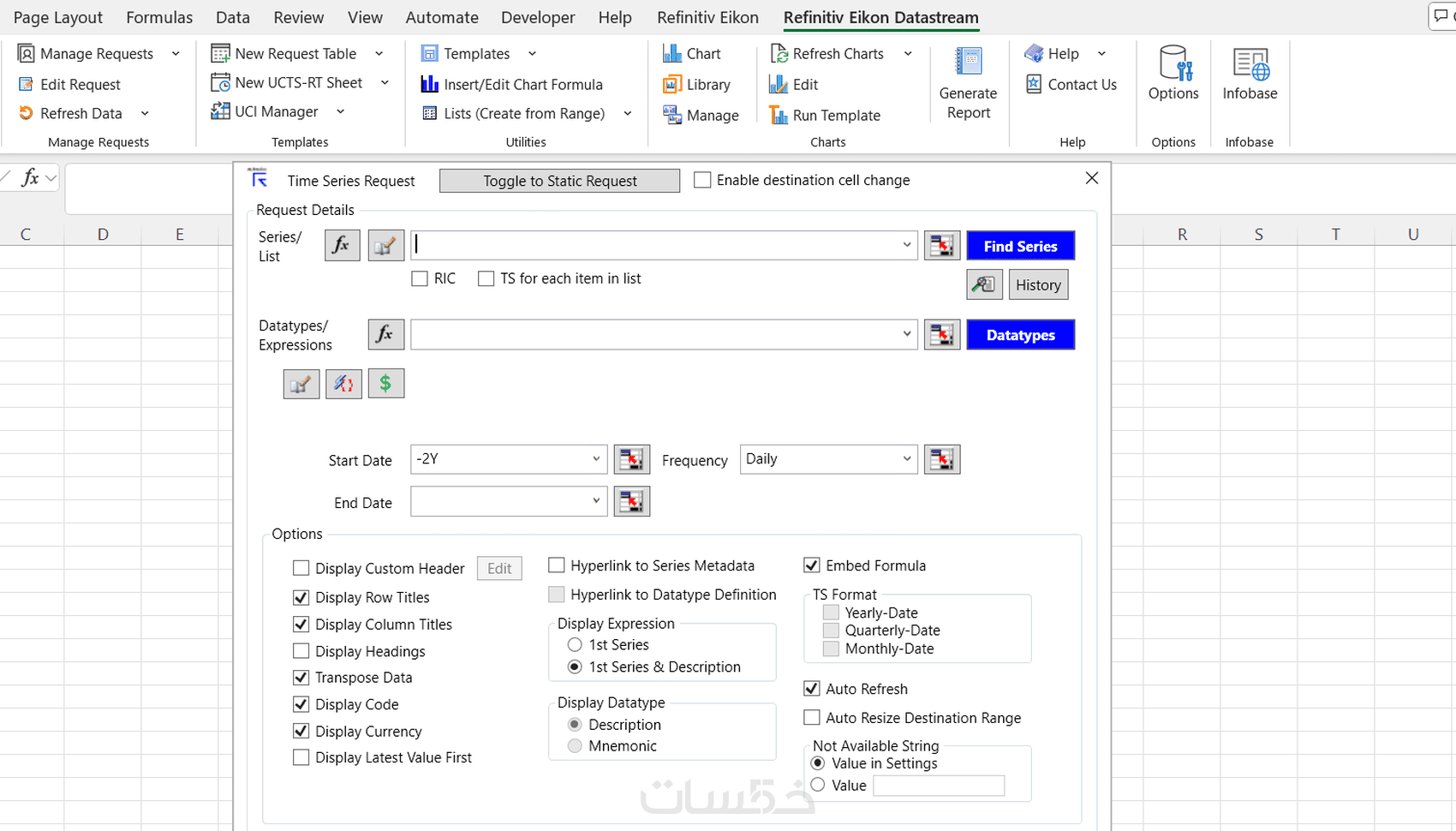This screenshot has height=831, width=1456.
Task: Open the Frequency dropdown
Action: click(x=907, y=459)
